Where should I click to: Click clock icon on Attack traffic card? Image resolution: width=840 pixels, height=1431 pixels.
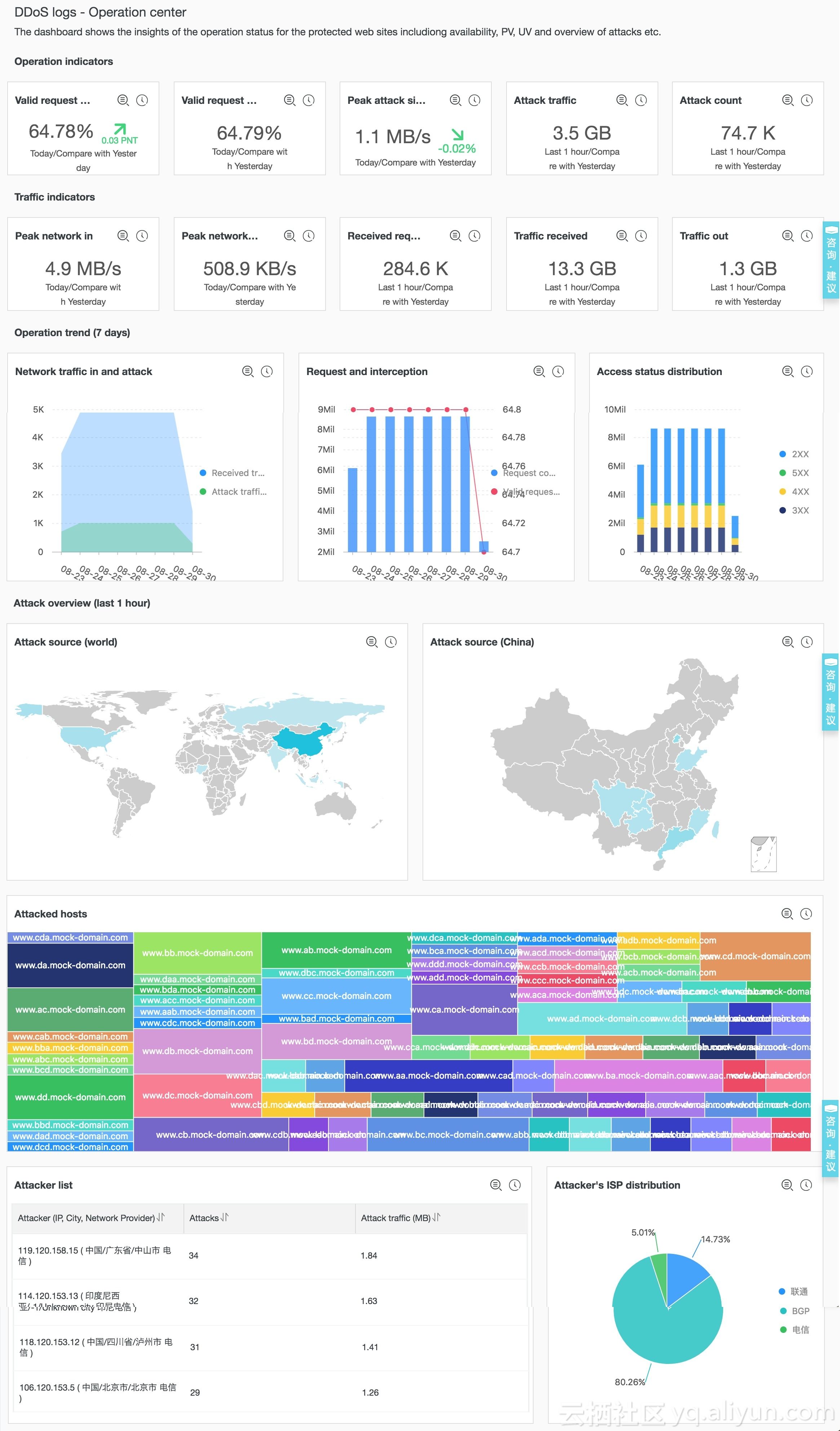[641, 100]
